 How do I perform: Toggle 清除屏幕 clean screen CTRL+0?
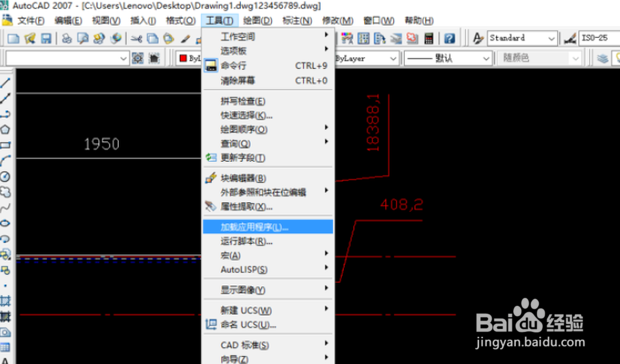pos(268,81)
